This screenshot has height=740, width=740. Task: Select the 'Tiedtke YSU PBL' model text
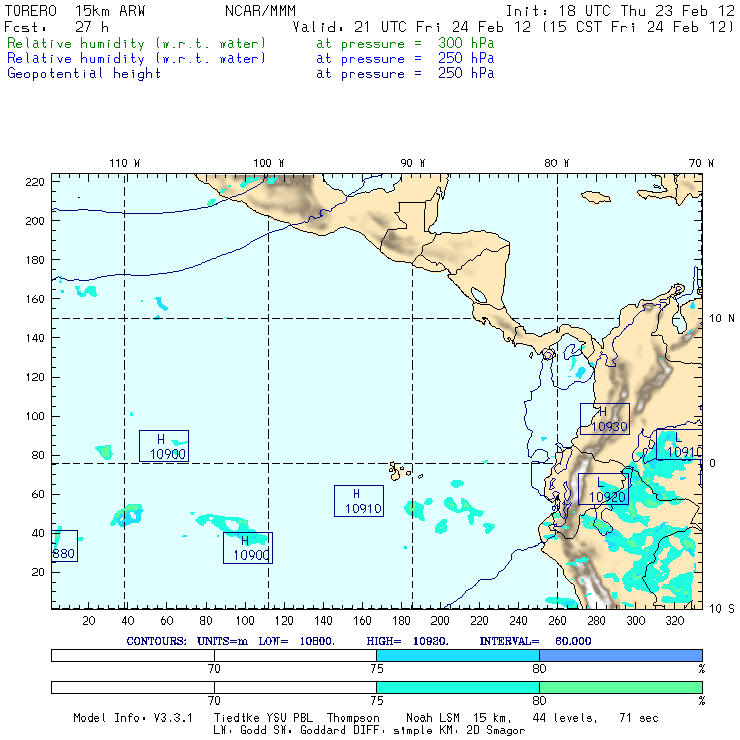[263, 718]
